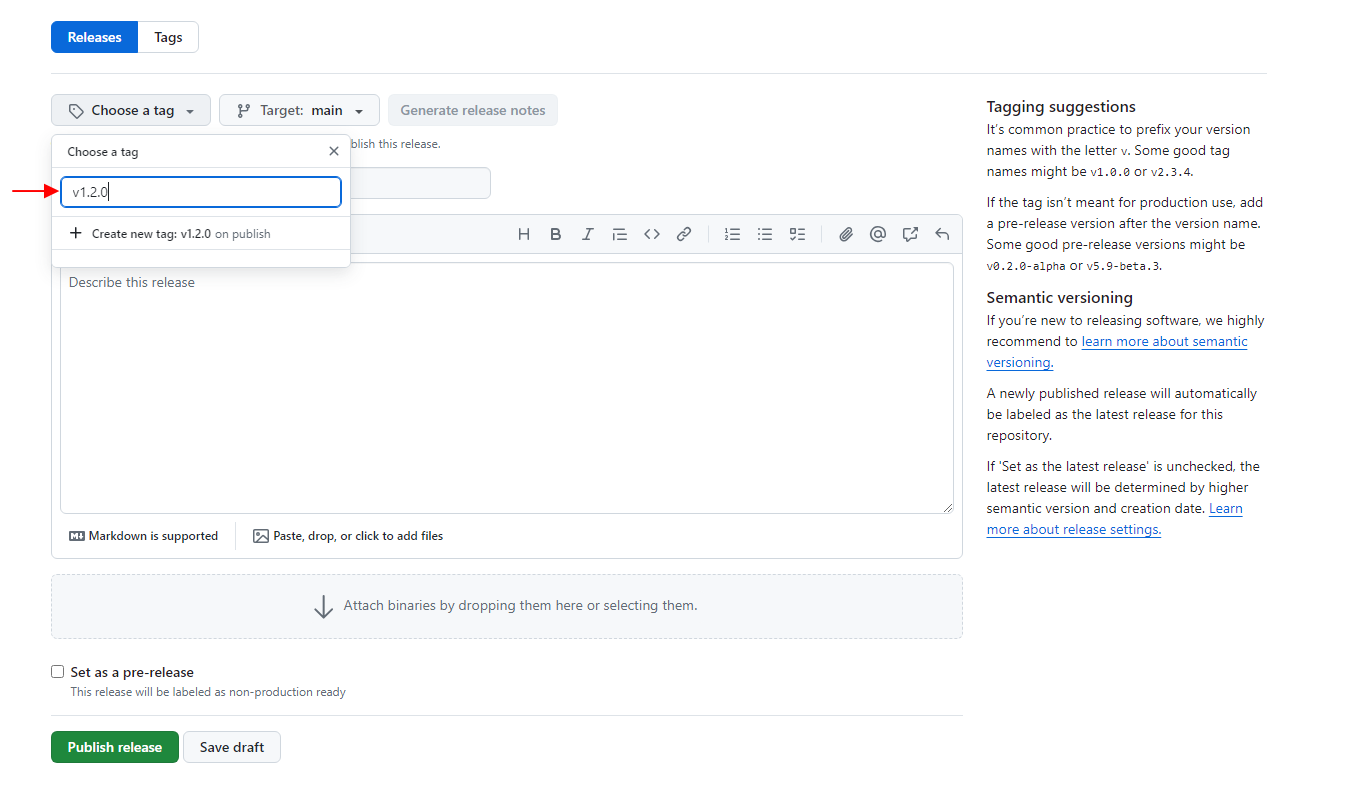Mention a user with the @ icon

tap(877, 234)
